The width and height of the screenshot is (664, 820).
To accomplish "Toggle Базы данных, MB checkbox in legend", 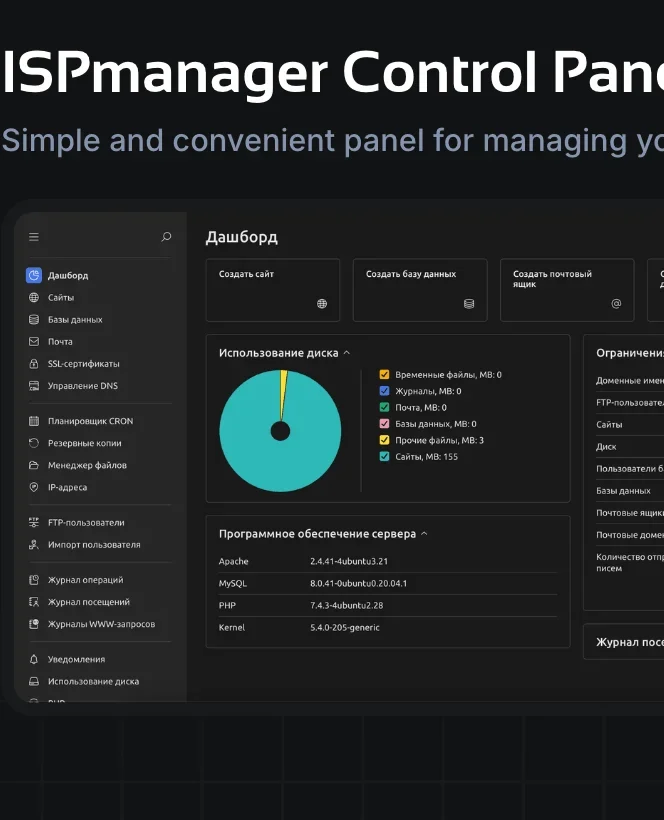I will click(384, 424).
